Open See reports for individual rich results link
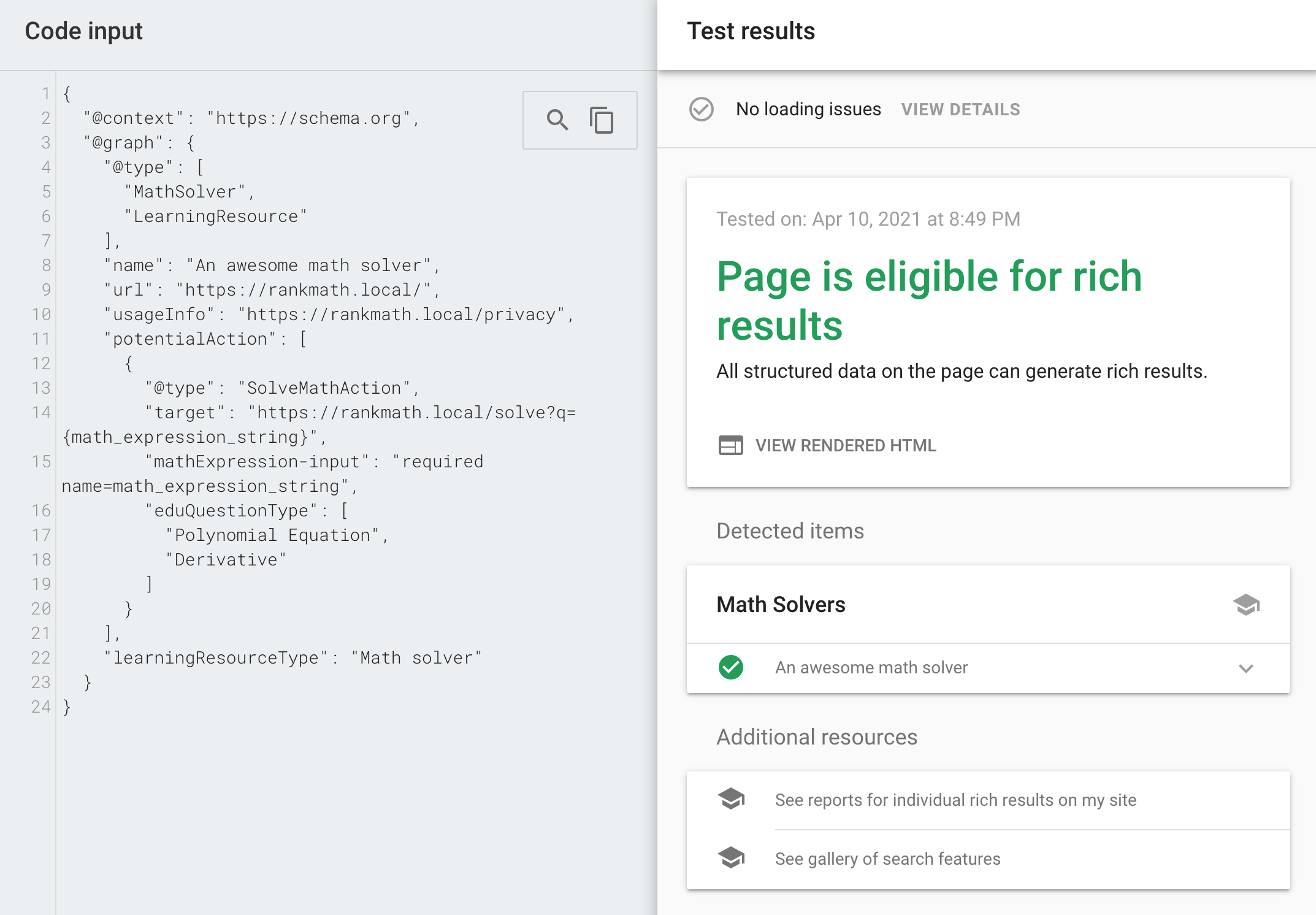Screen dimensions: 1316x915 coord(955,800)
